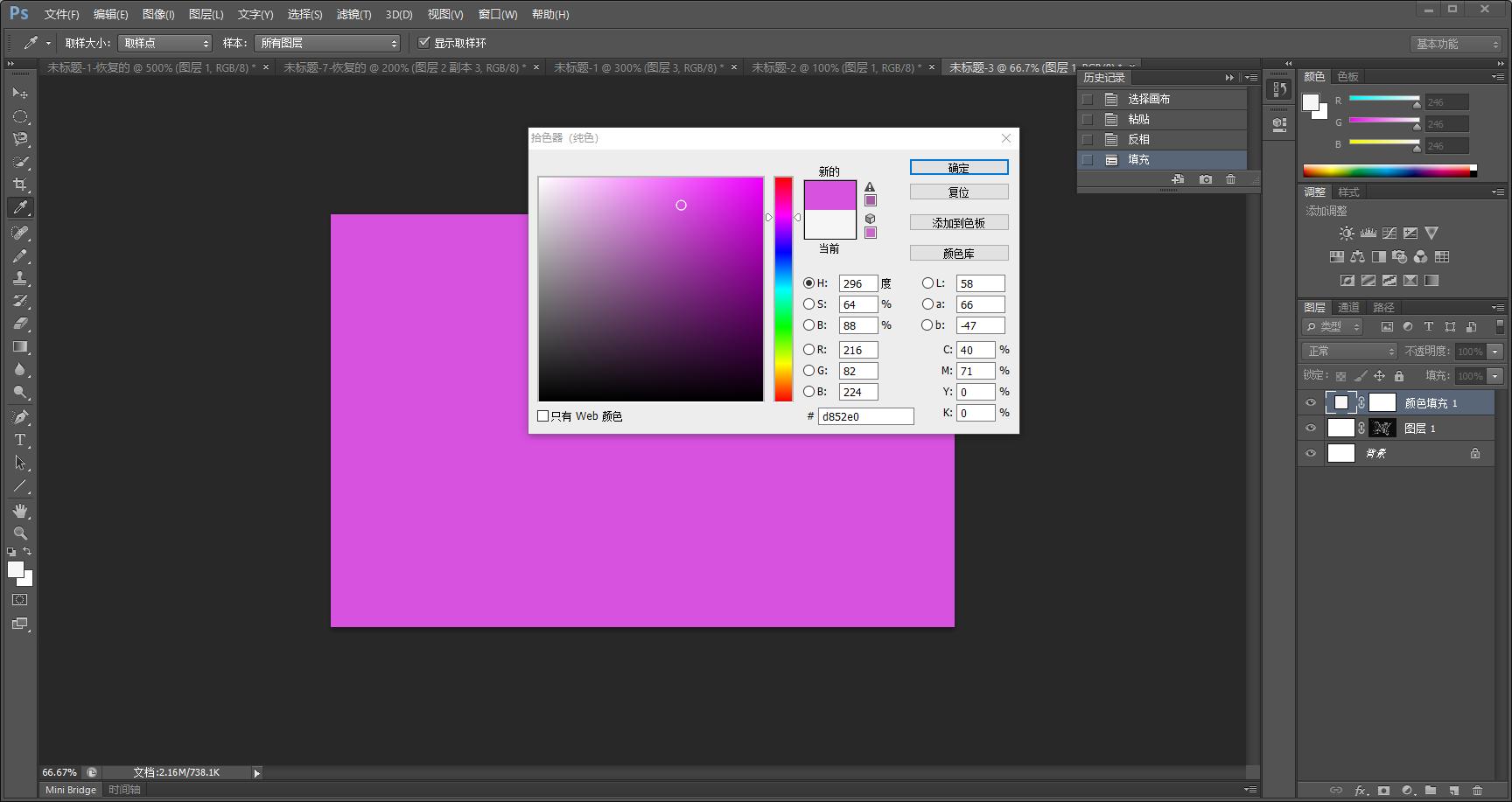
Task: Open the 滤镜(T) menu
Action: 353,15
